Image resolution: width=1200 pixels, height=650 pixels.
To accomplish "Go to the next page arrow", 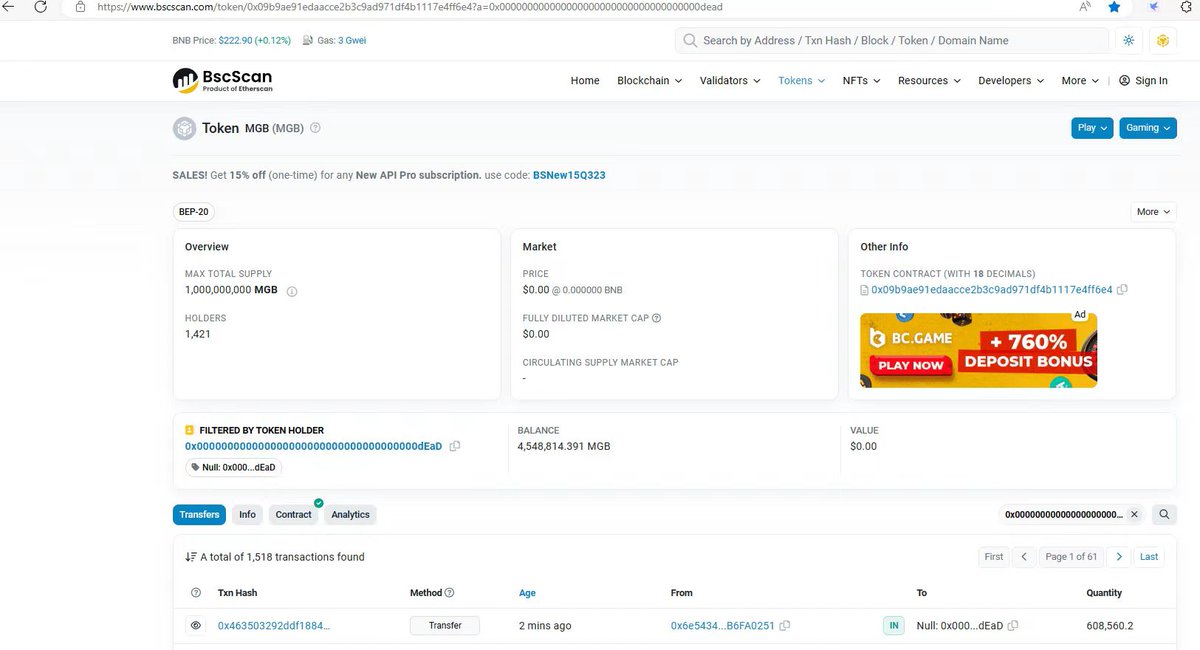I will click(1119, 557).
